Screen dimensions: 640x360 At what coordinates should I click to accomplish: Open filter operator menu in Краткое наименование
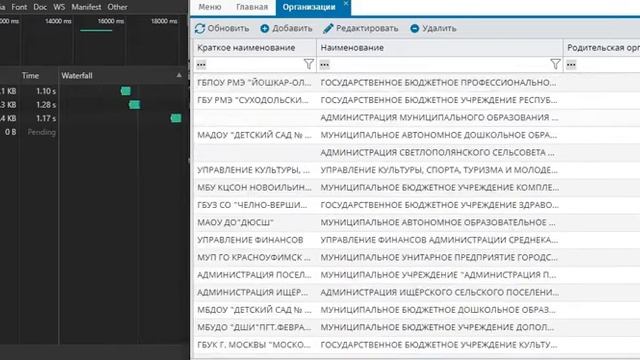tap(201, 64)
